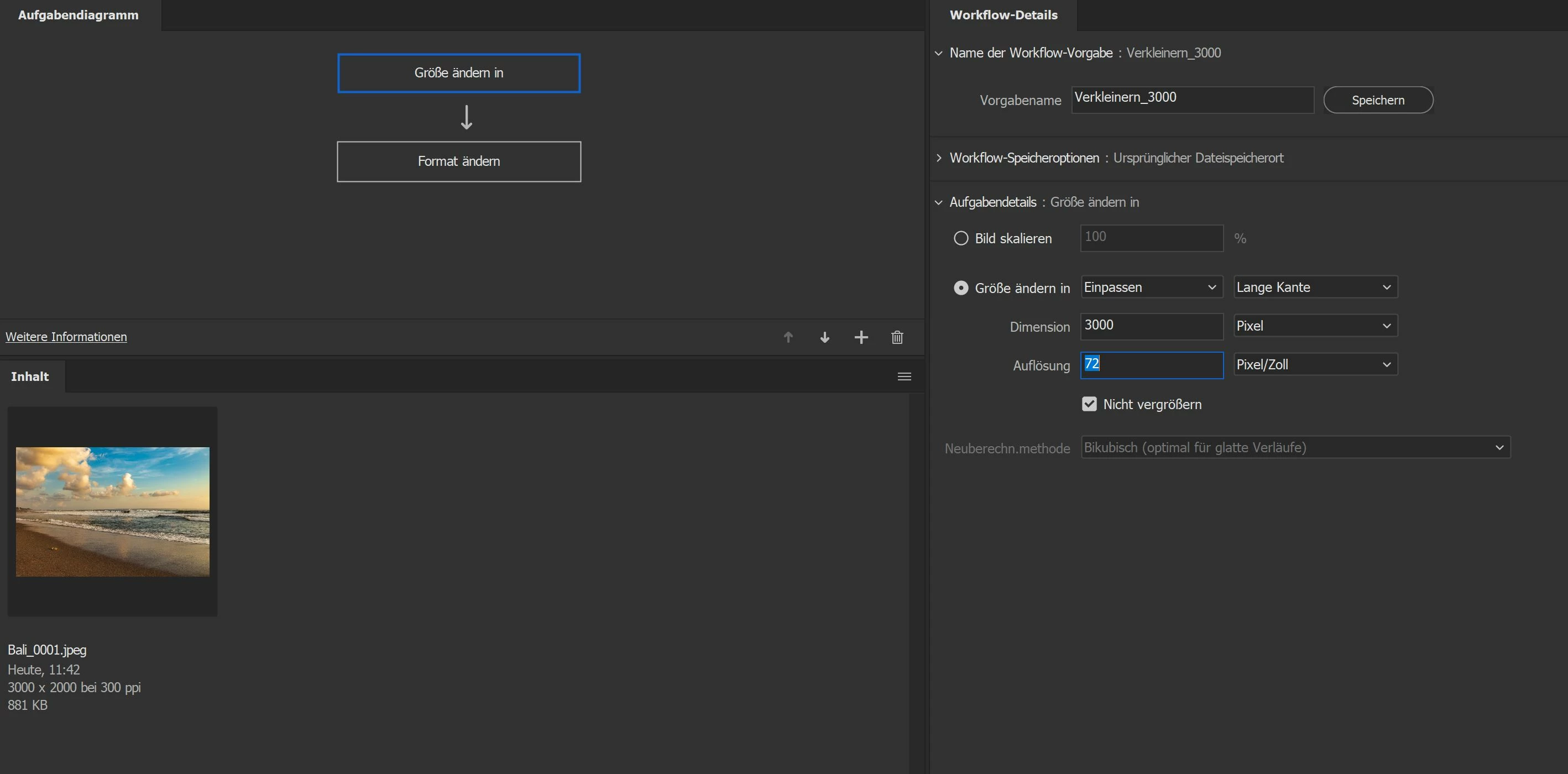Image resolution: width=1568 pixels, height=774 pixels.
Task: Switch to the Aufgabendiagramm tab
Action: (78, 15)
